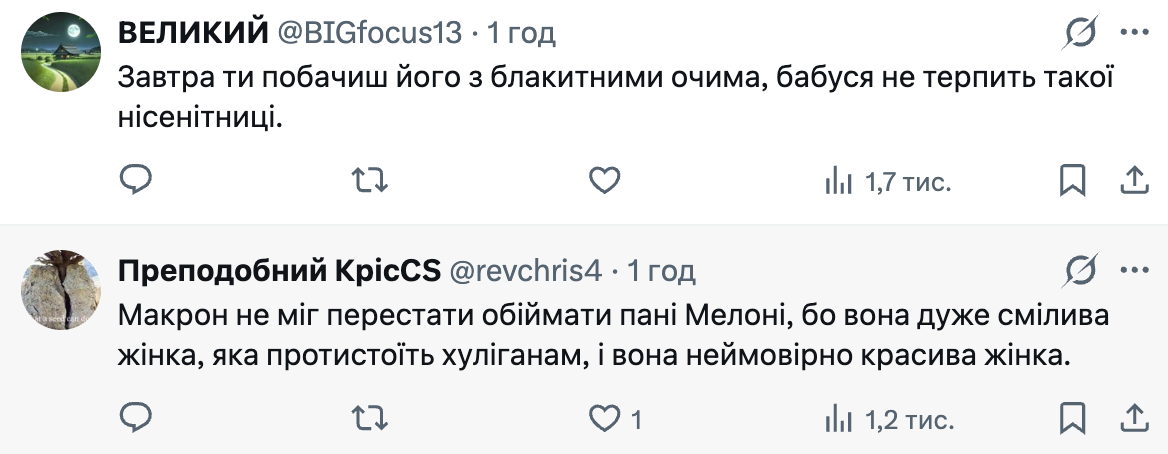
Task: Open @BIGfocus13 profile handle
Action: click(x=369, y=33)
